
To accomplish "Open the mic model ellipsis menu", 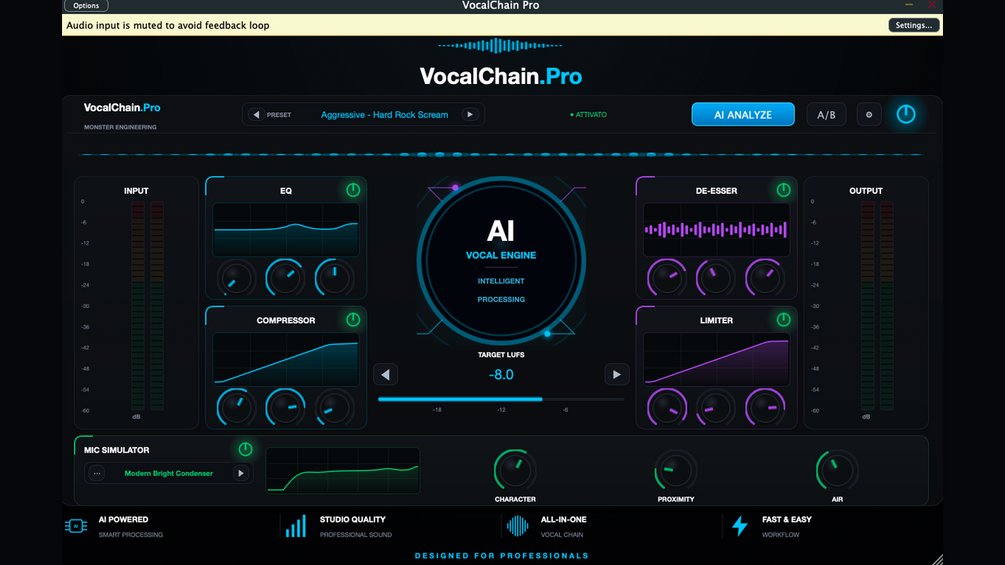I will [x=97, y=473].
